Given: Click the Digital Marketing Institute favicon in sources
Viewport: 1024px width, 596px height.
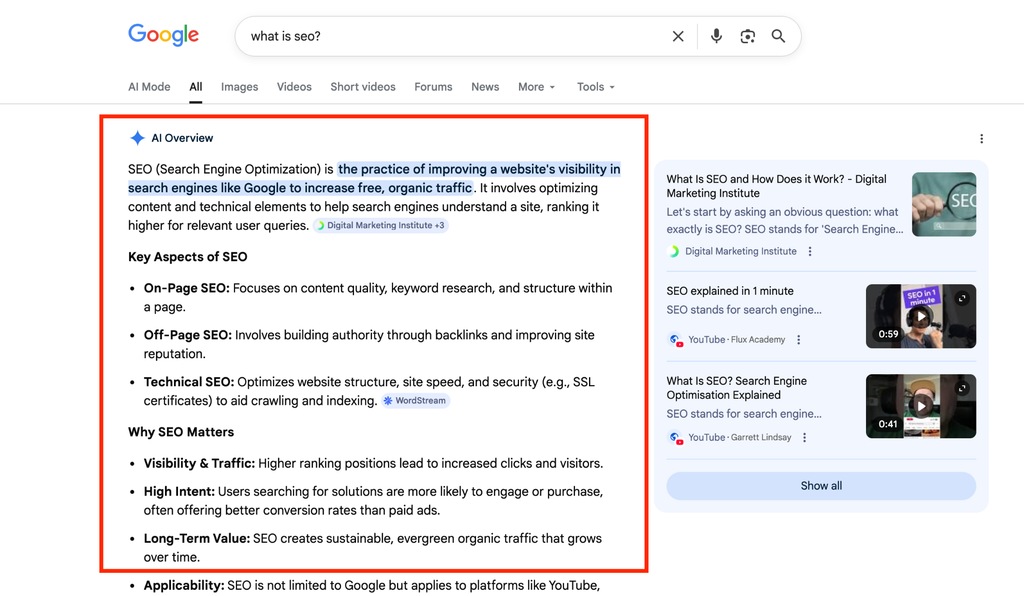Looking at the screenshot, I should 674,251.
